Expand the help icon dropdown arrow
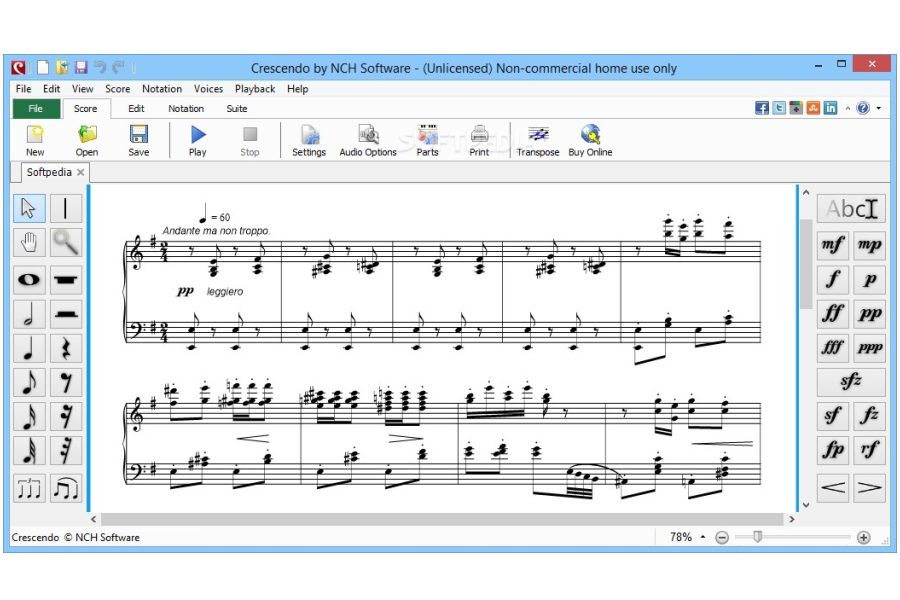This screenshot has height=600, width=900. (x=879, y=108)
